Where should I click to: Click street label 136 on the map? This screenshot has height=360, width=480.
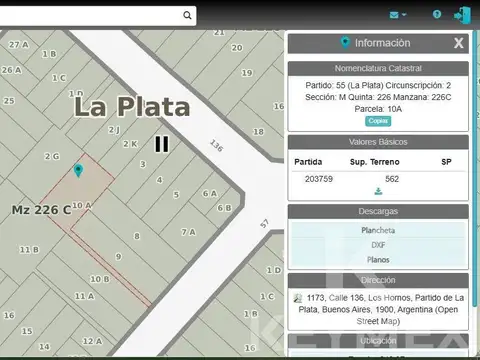[216, 146]
